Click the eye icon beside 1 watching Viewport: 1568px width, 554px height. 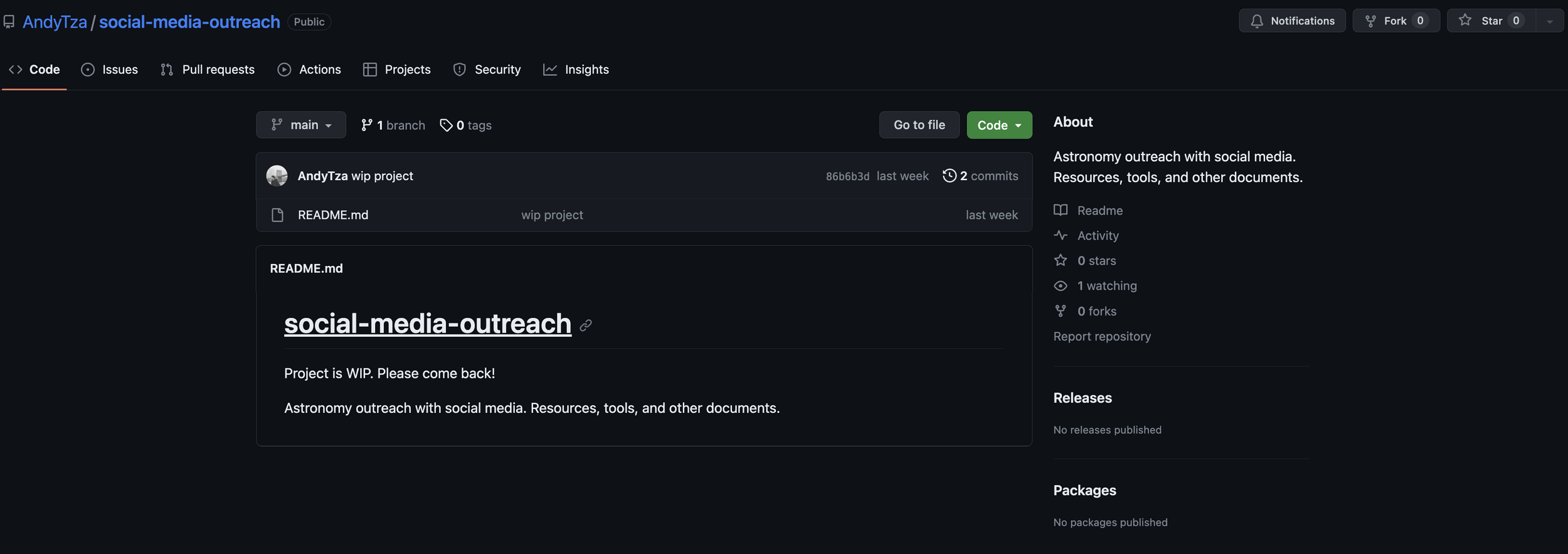[1061, 285]
